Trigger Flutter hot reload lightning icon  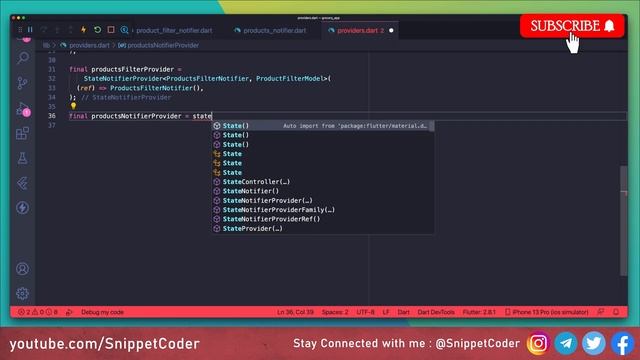coord(83,30)
